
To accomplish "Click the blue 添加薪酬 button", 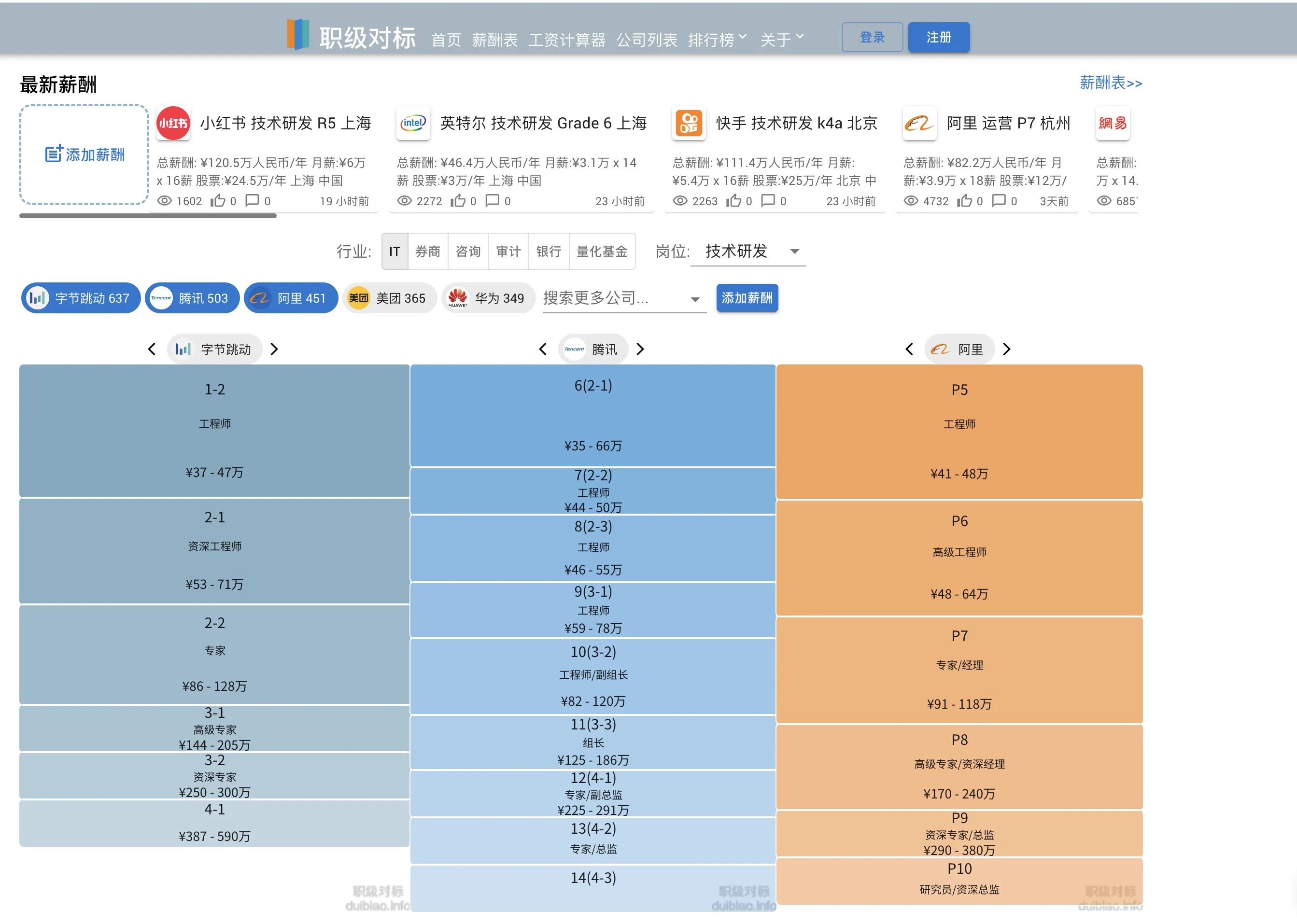I will pyautogui.click(x=747, y=297).
